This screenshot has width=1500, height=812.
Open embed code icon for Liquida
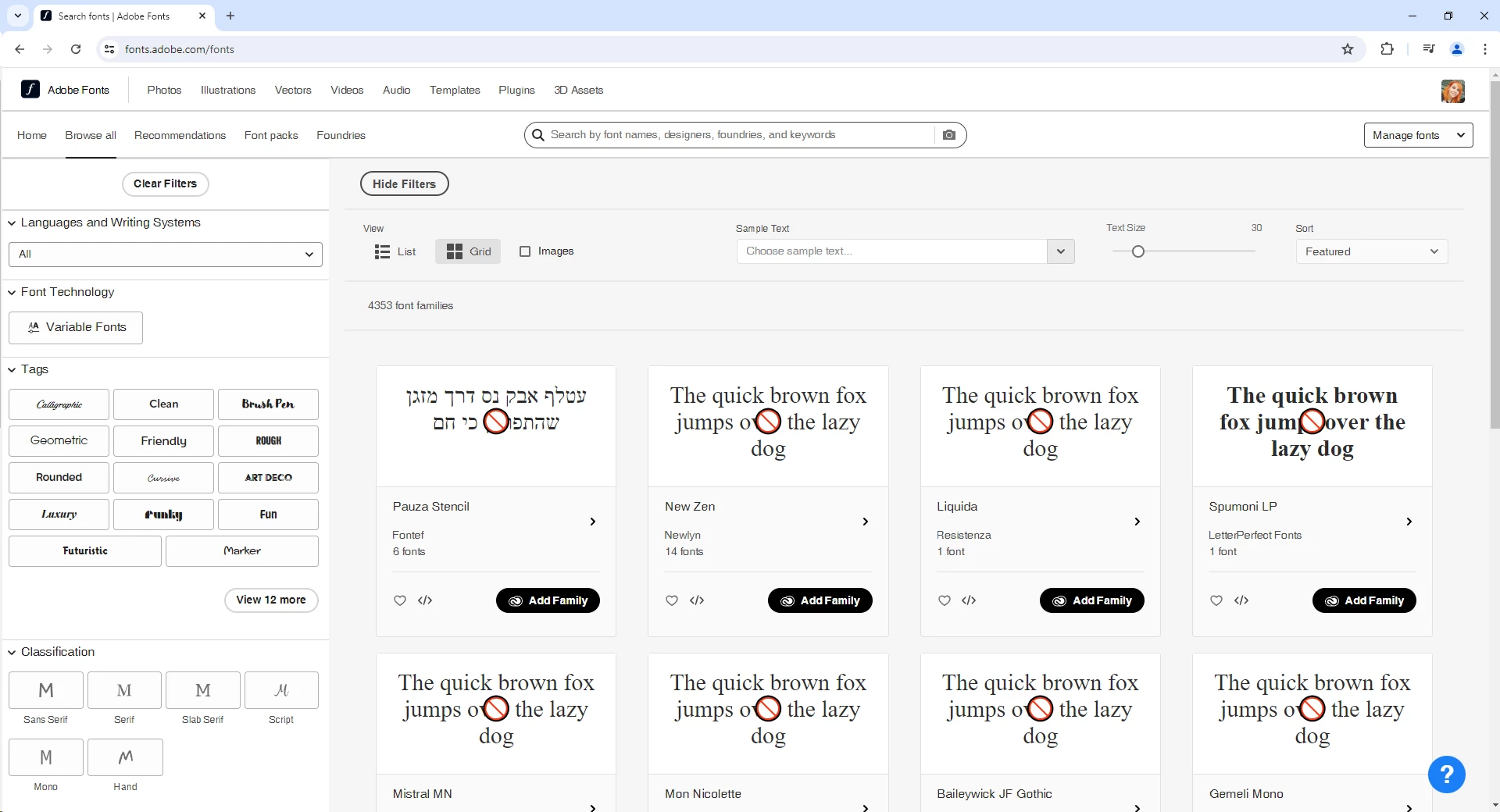point(969,600)
